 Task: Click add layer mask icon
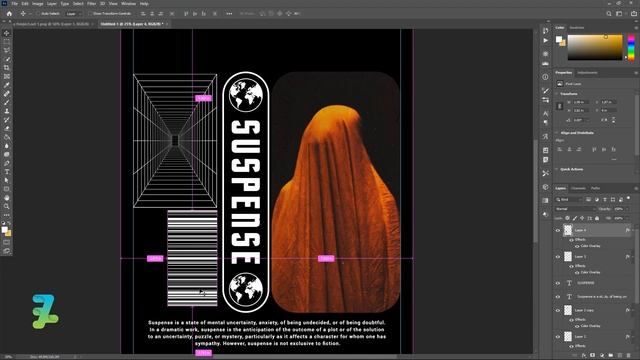click(x=593, y=356)
